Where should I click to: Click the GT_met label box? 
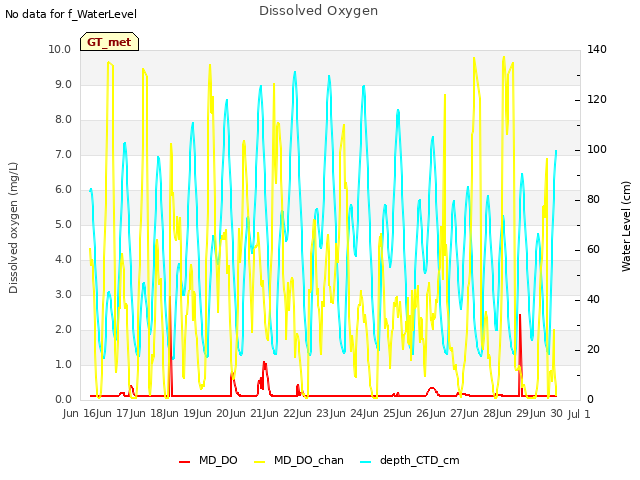(x=109, y=42)
